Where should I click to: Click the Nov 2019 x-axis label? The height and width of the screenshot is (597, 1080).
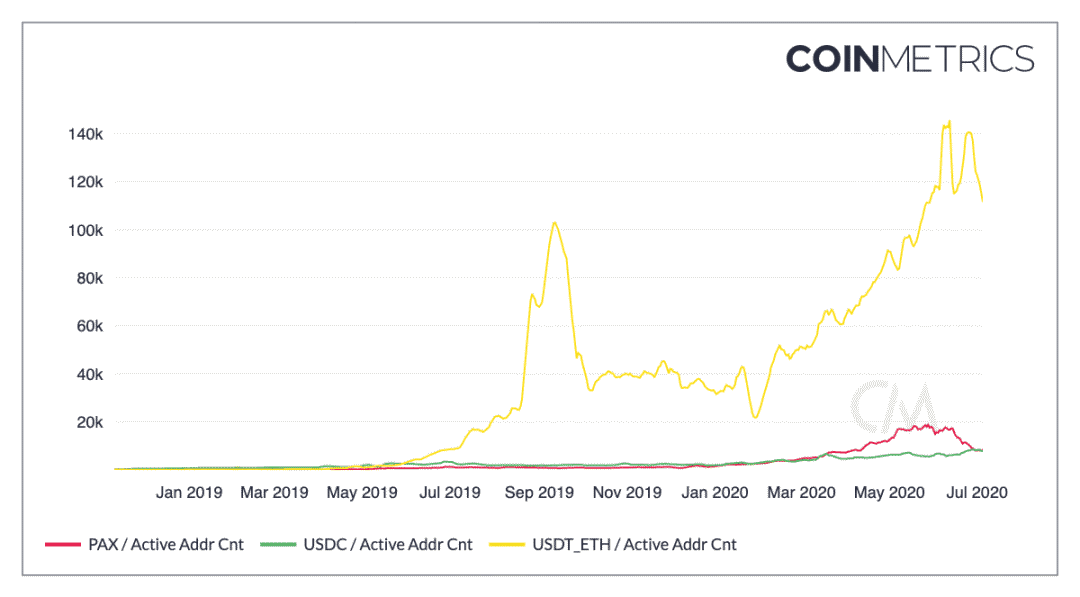(627, 492)
